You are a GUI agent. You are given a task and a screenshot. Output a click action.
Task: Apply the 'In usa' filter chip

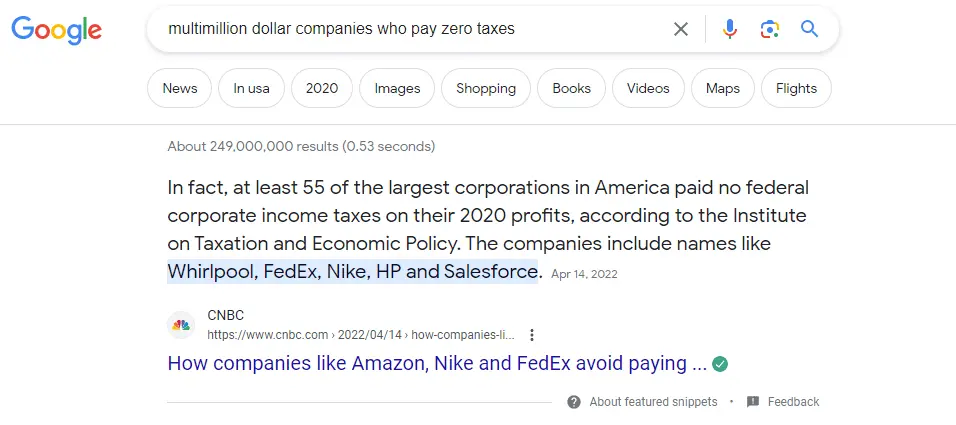click(x=251, y=88)
